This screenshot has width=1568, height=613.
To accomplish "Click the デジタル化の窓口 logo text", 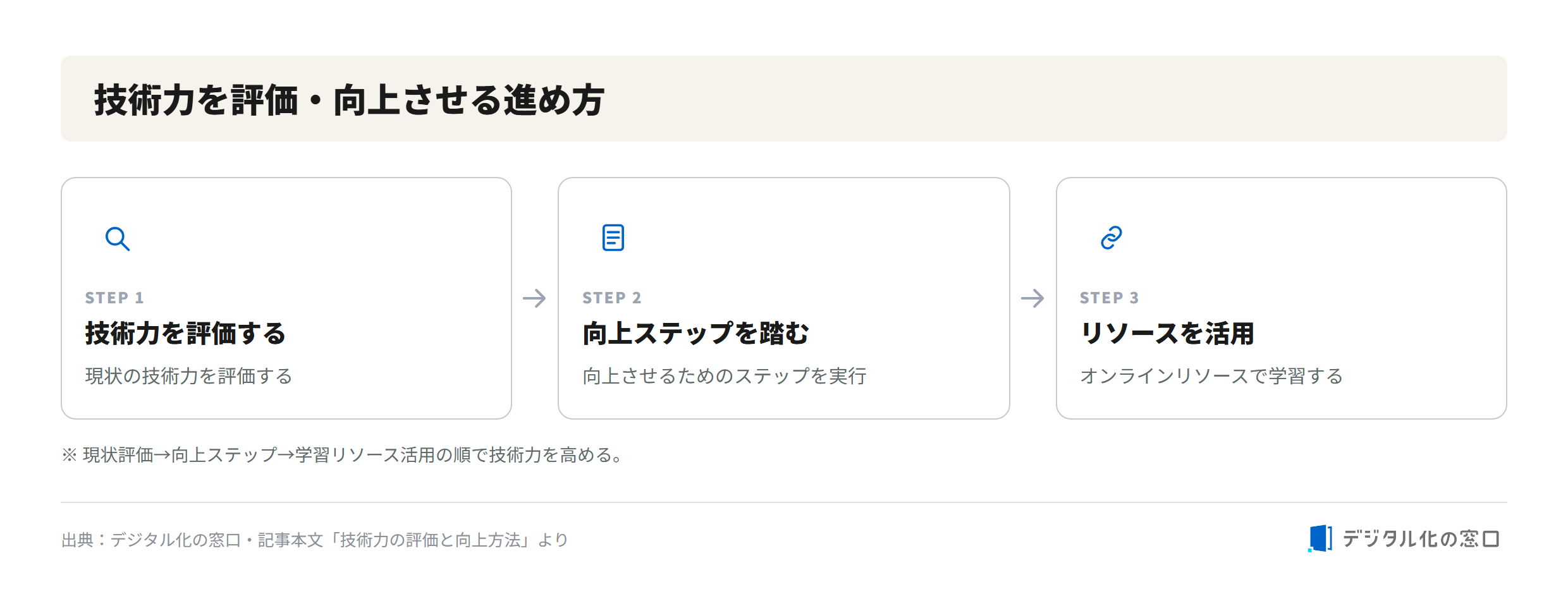I will (1421, 539).
